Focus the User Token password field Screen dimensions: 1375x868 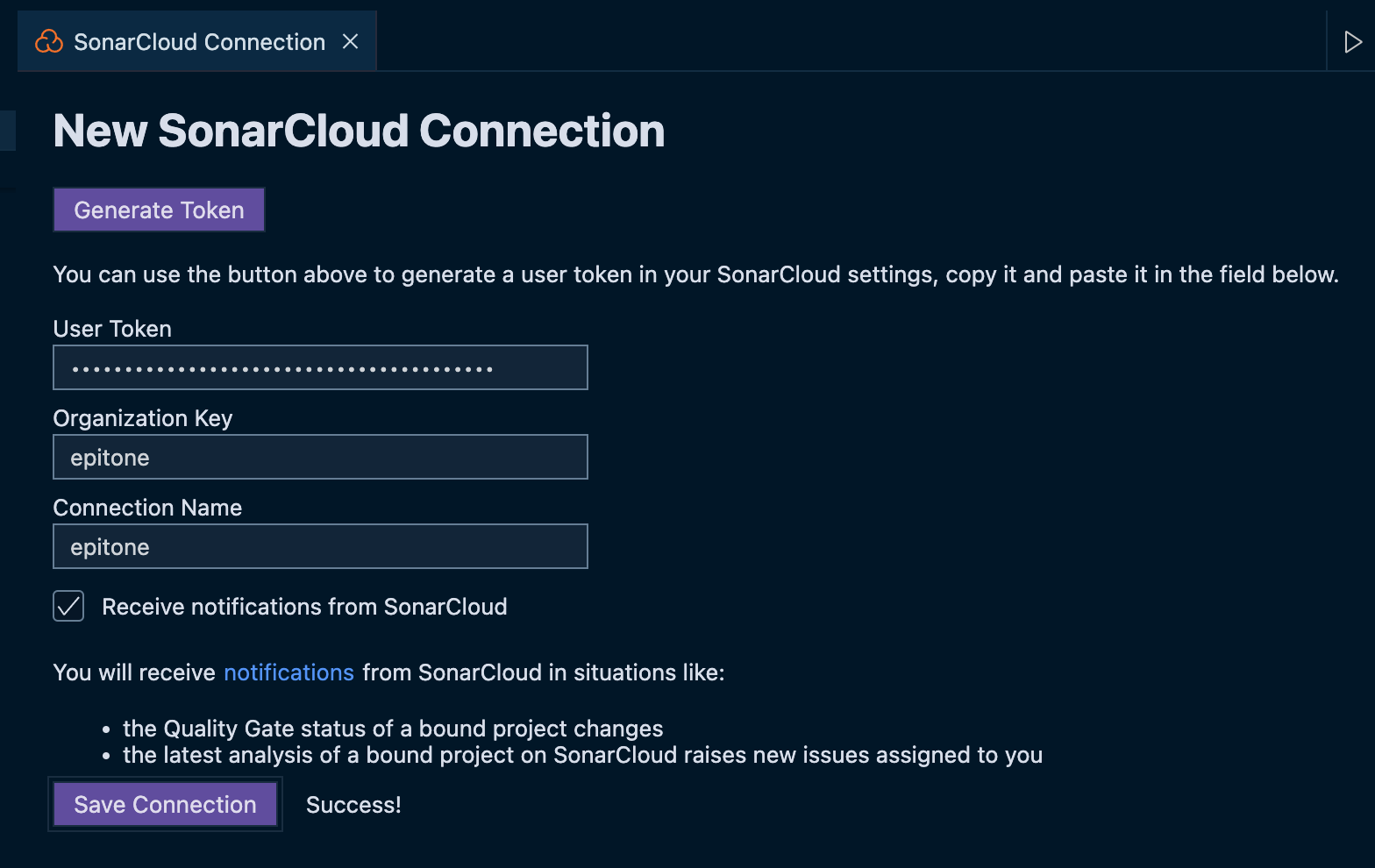point(320,367)
